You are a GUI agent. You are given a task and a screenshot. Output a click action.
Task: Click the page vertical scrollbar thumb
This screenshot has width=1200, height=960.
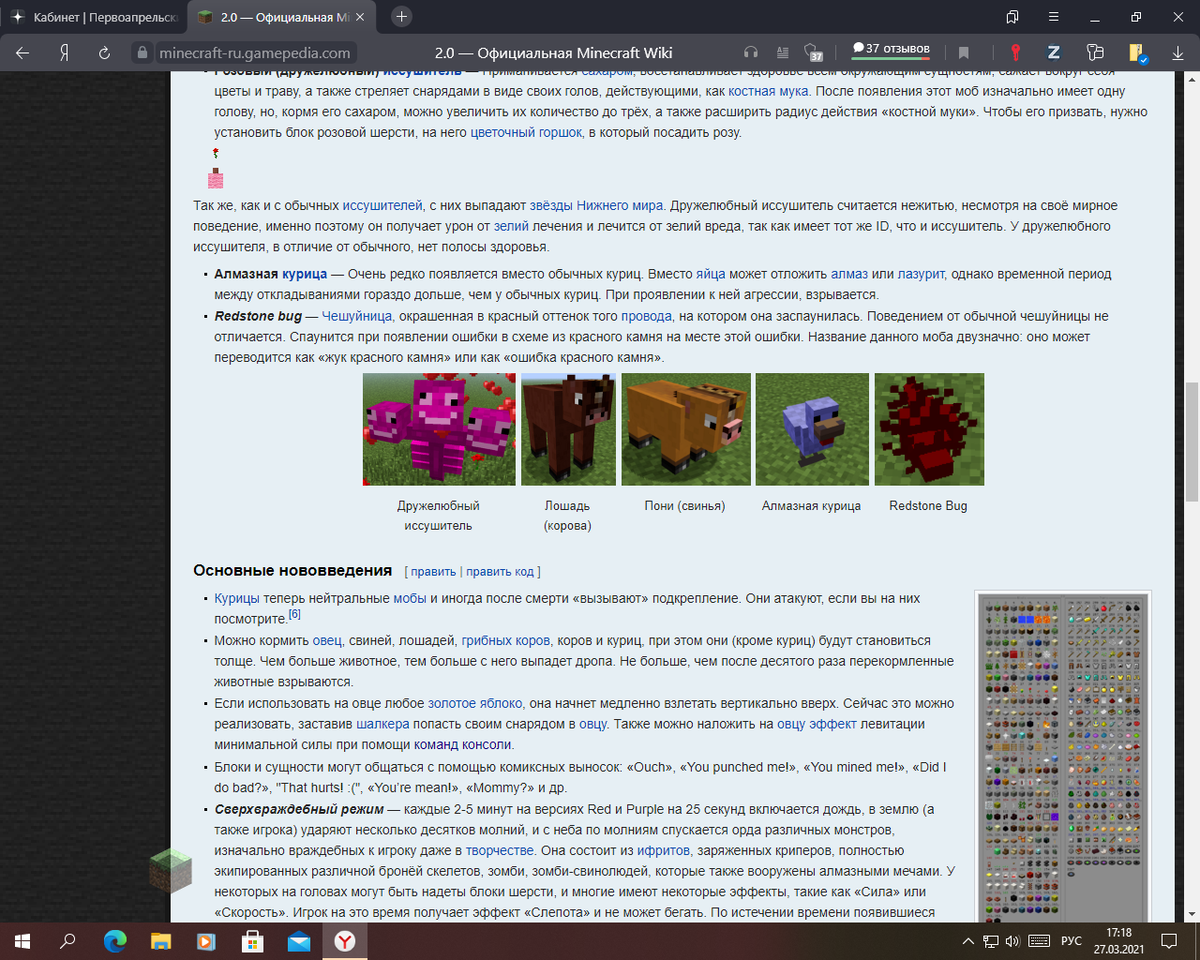coord(1191,441)
